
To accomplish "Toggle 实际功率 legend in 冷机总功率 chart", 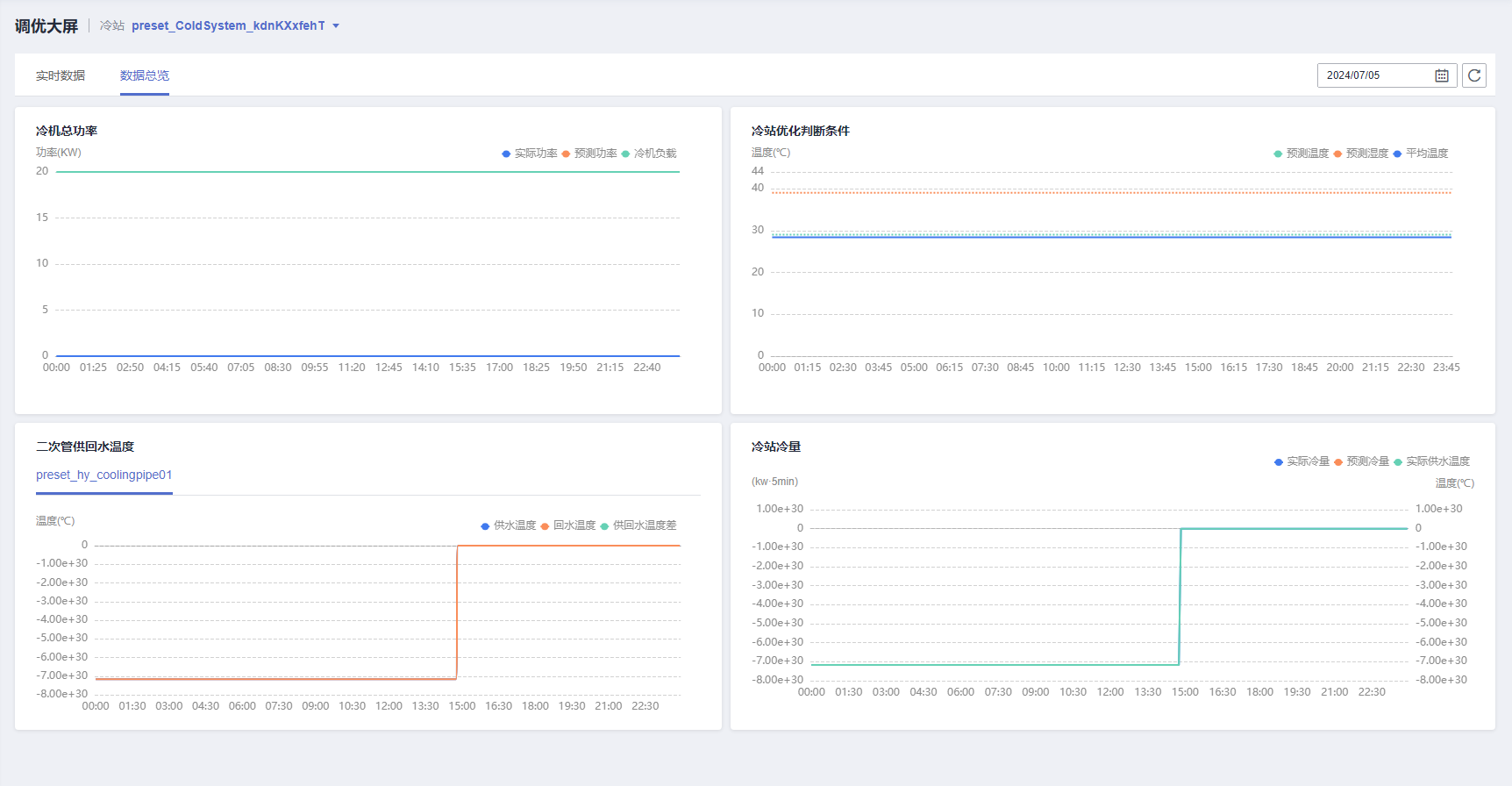I will tap(530, 154).
